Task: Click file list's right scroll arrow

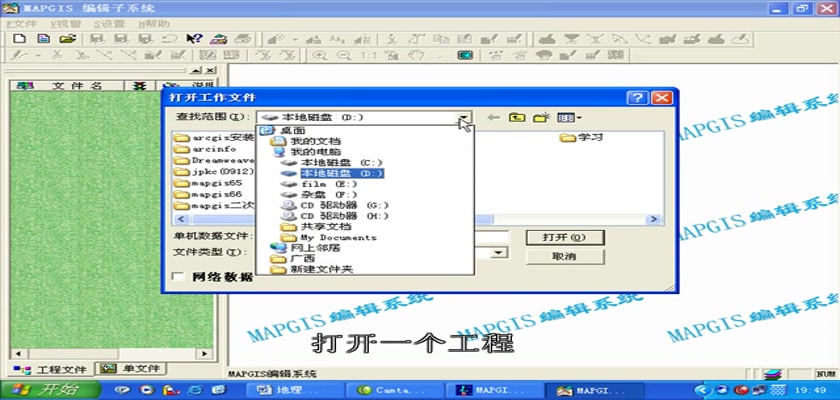Action: 652,219
